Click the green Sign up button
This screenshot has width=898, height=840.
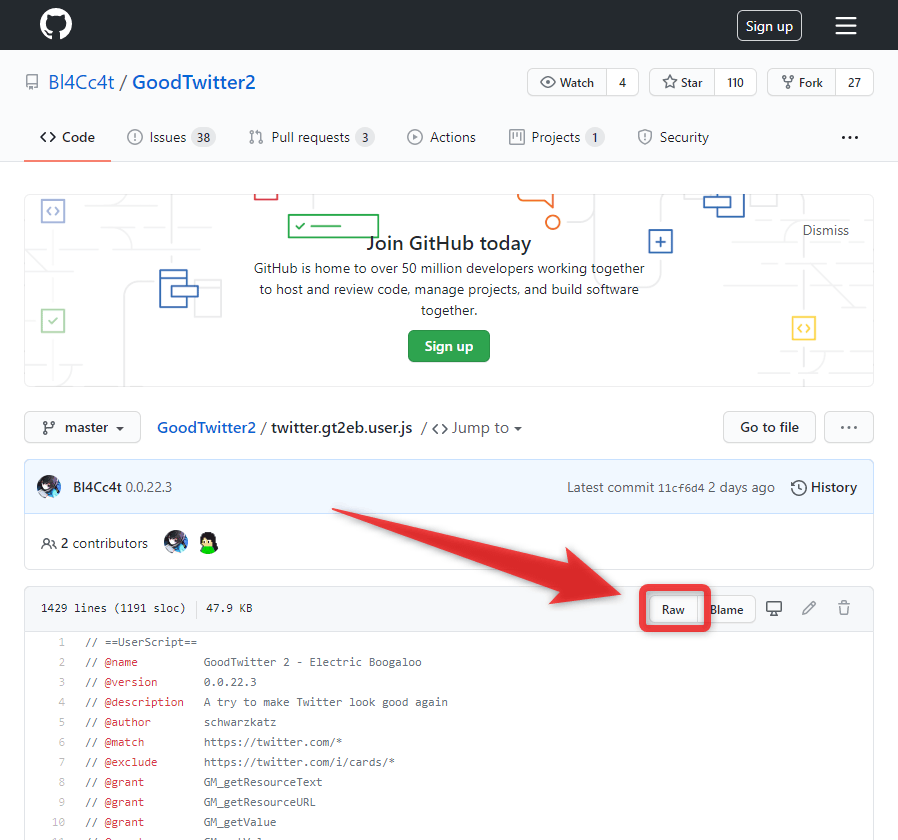tap(448, 346)
